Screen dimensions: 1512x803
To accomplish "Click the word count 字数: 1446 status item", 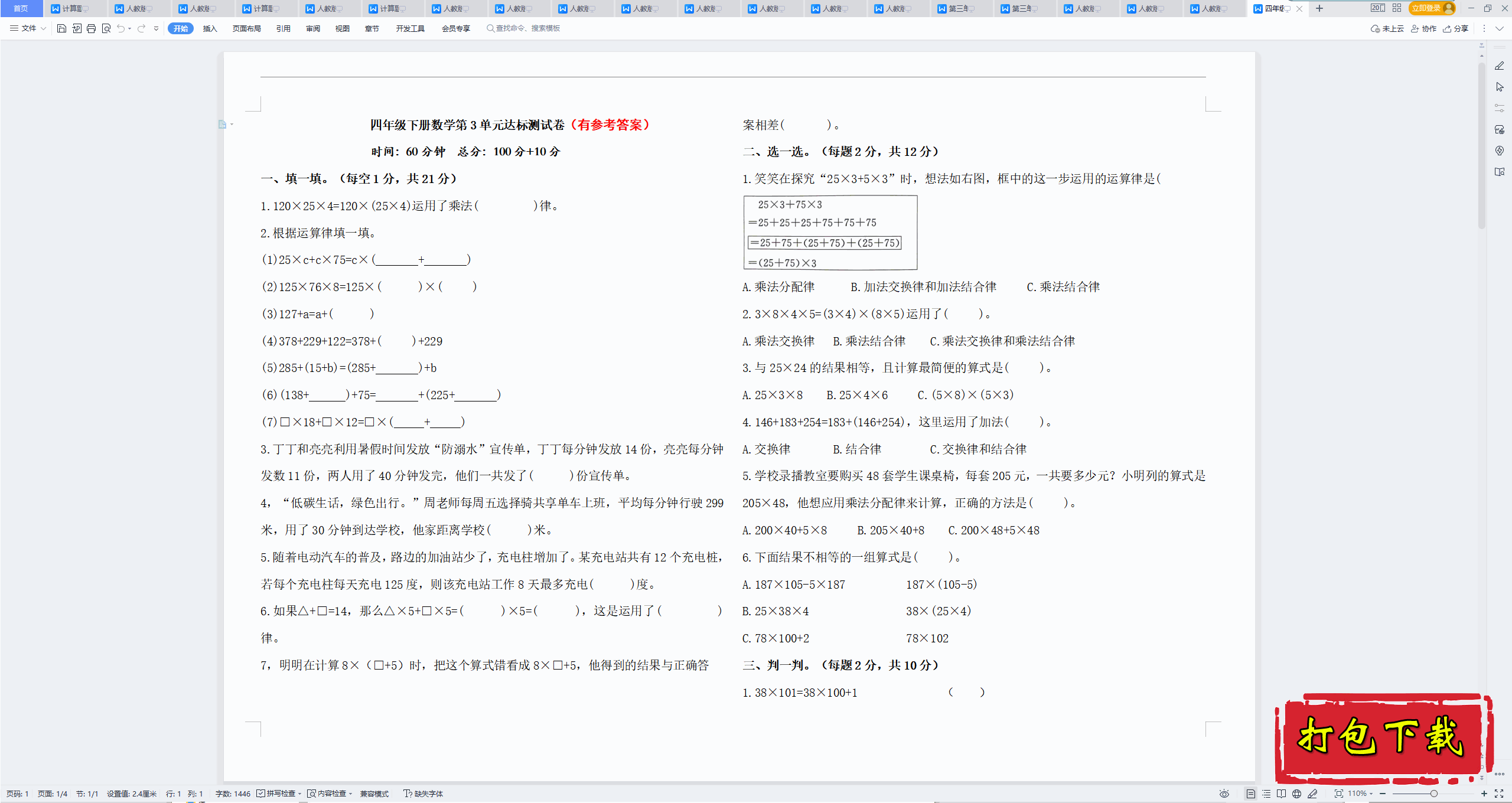I will pyautogui.click(x=233, y=794).
